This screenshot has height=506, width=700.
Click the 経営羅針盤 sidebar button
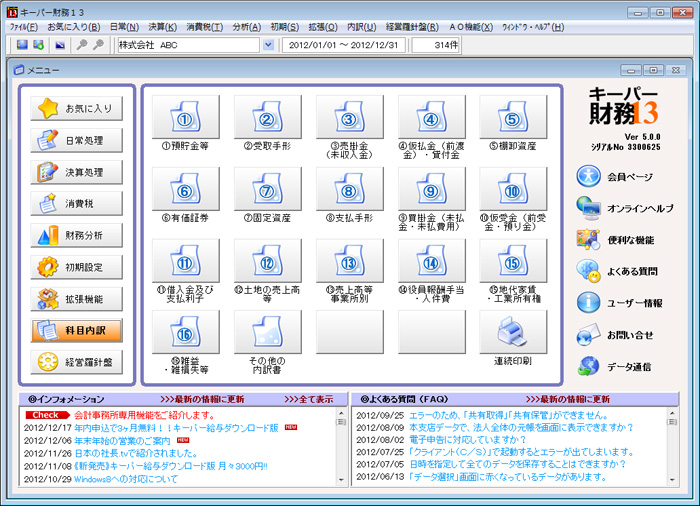click(76, 362)
